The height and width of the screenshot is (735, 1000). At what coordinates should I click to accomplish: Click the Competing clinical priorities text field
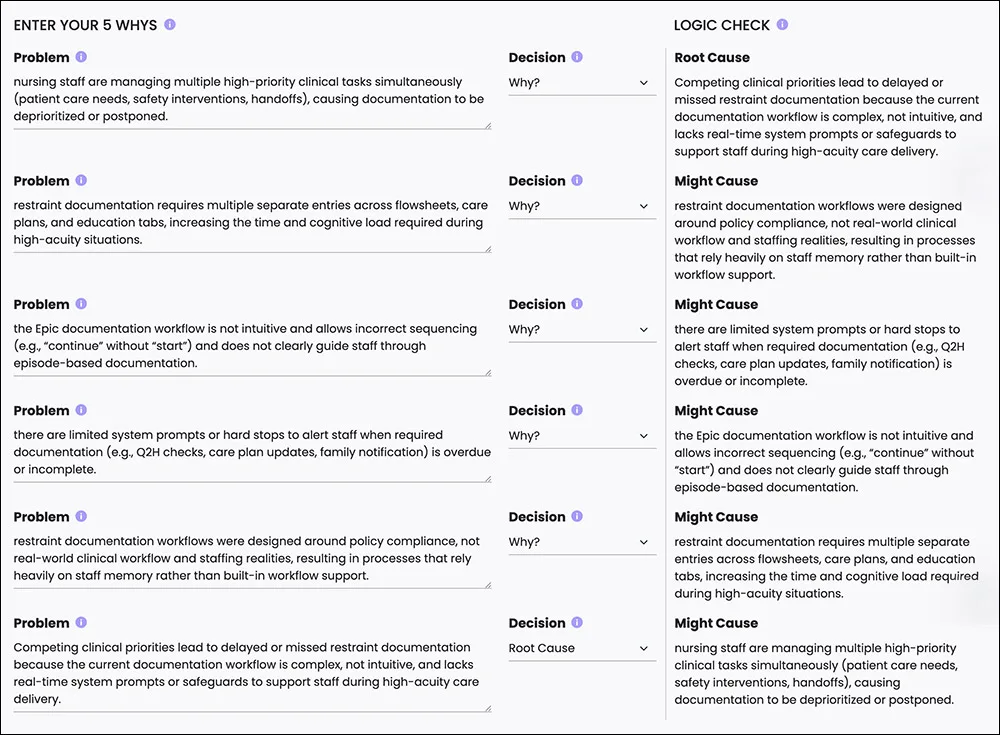click(253, 674)
